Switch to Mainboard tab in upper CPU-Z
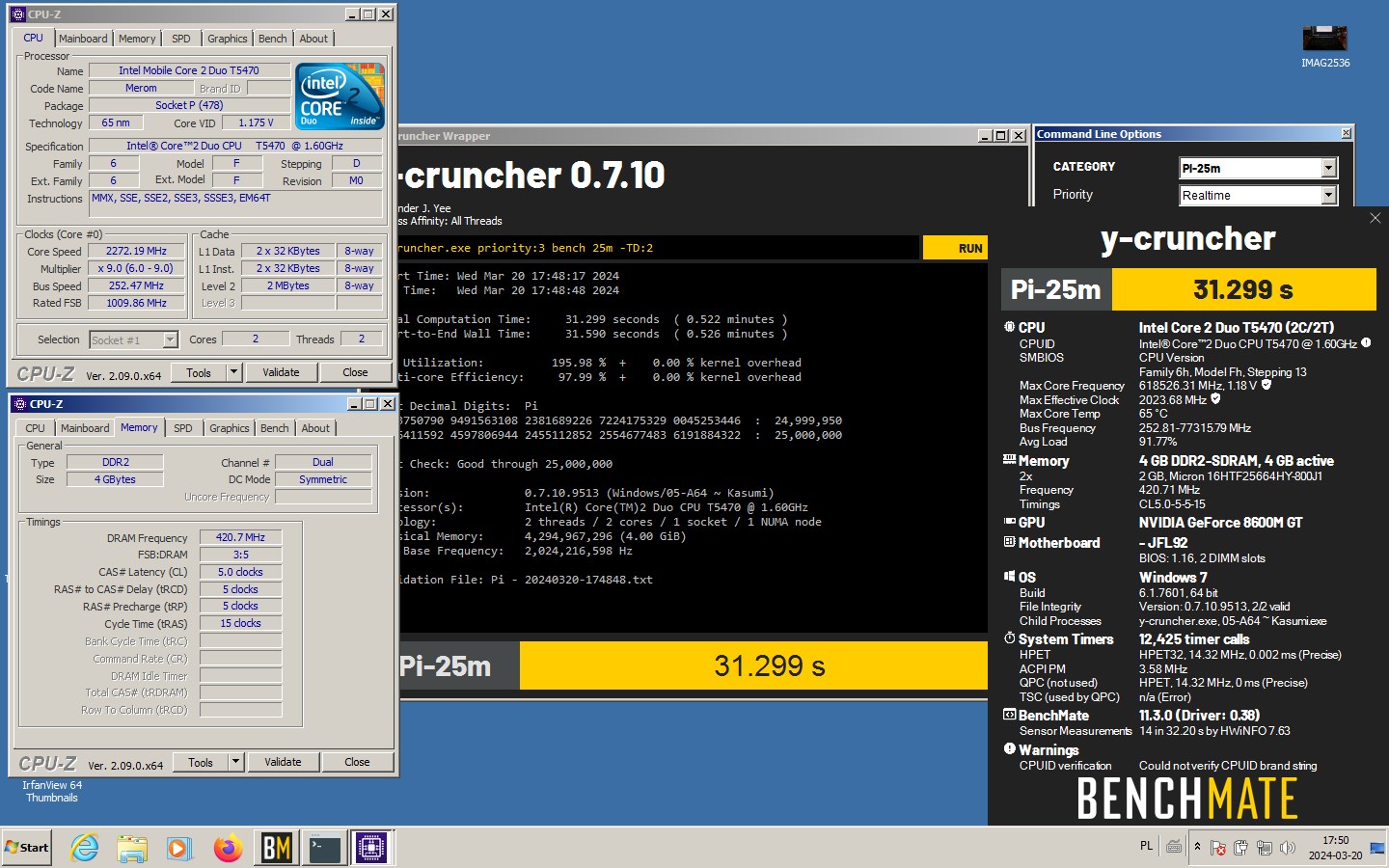Screen dimensions: 1389x868 [83, 39]
